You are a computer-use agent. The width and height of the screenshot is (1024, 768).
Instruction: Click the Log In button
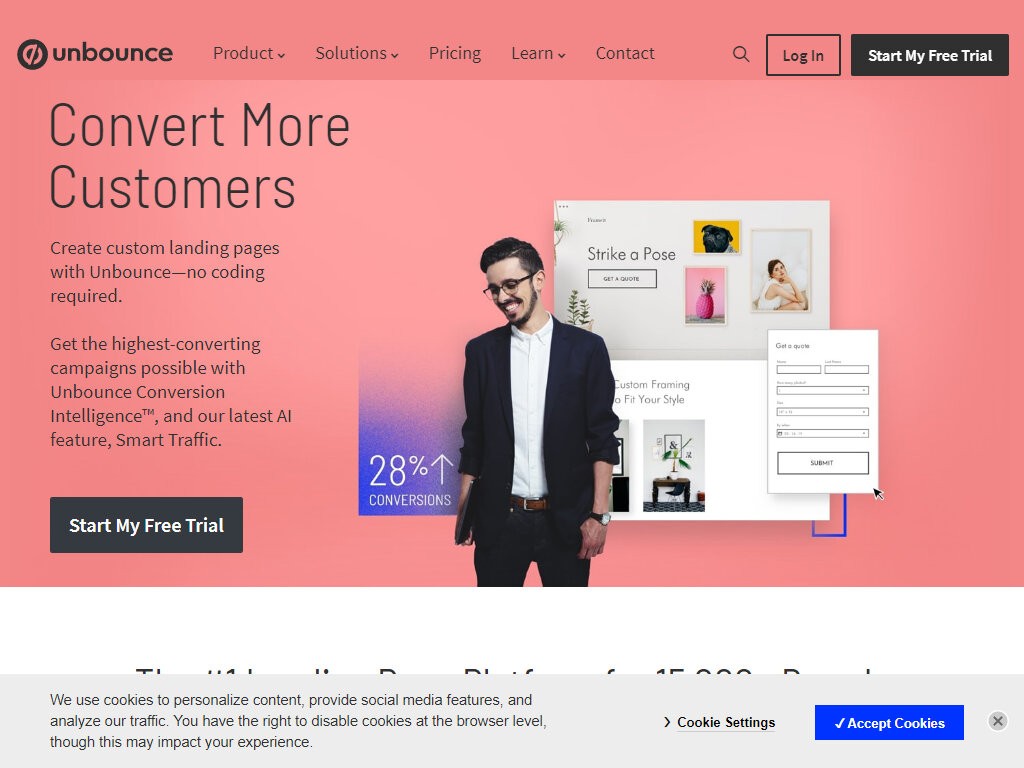[803, 55]
